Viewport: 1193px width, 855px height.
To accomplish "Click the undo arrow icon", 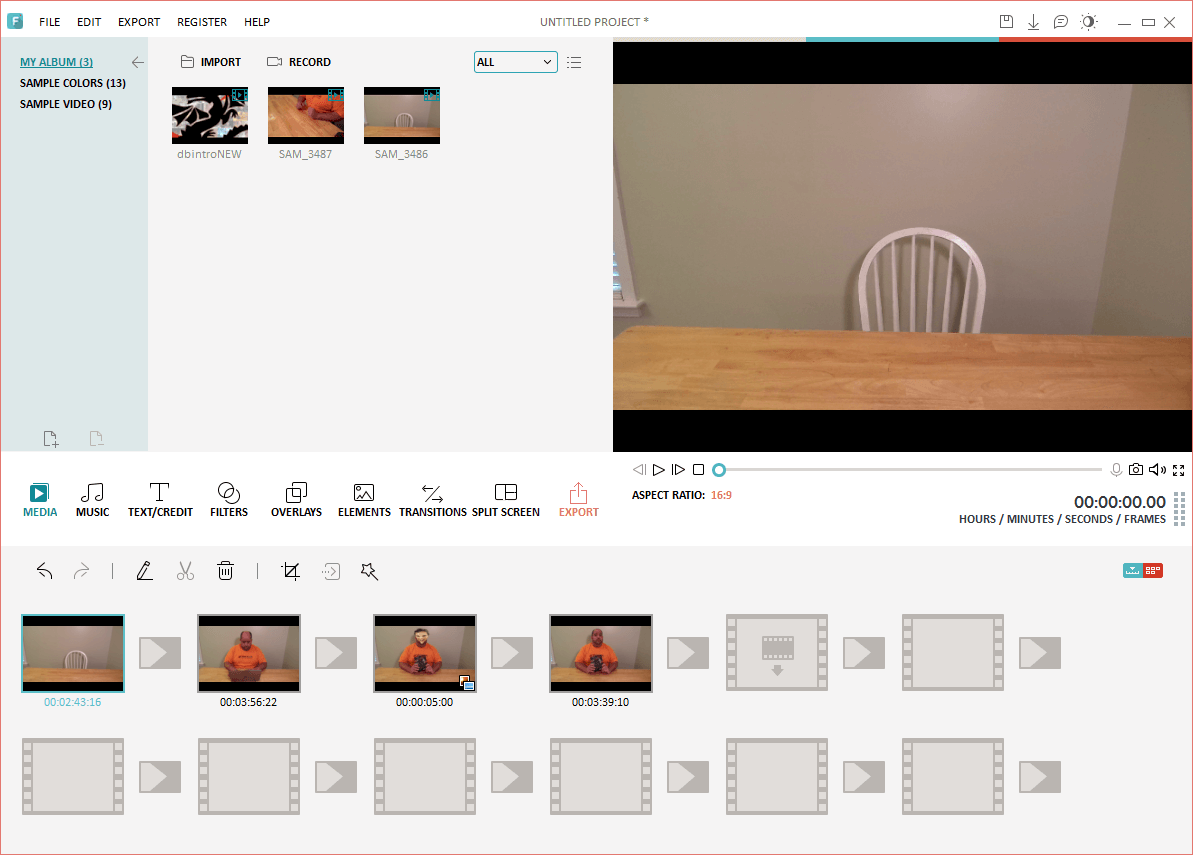I will pyautogui.click(x=45, y=571).
